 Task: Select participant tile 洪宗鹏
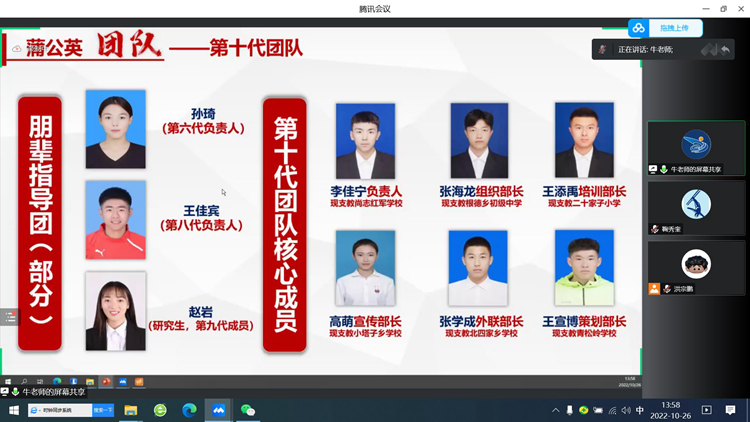695,266
